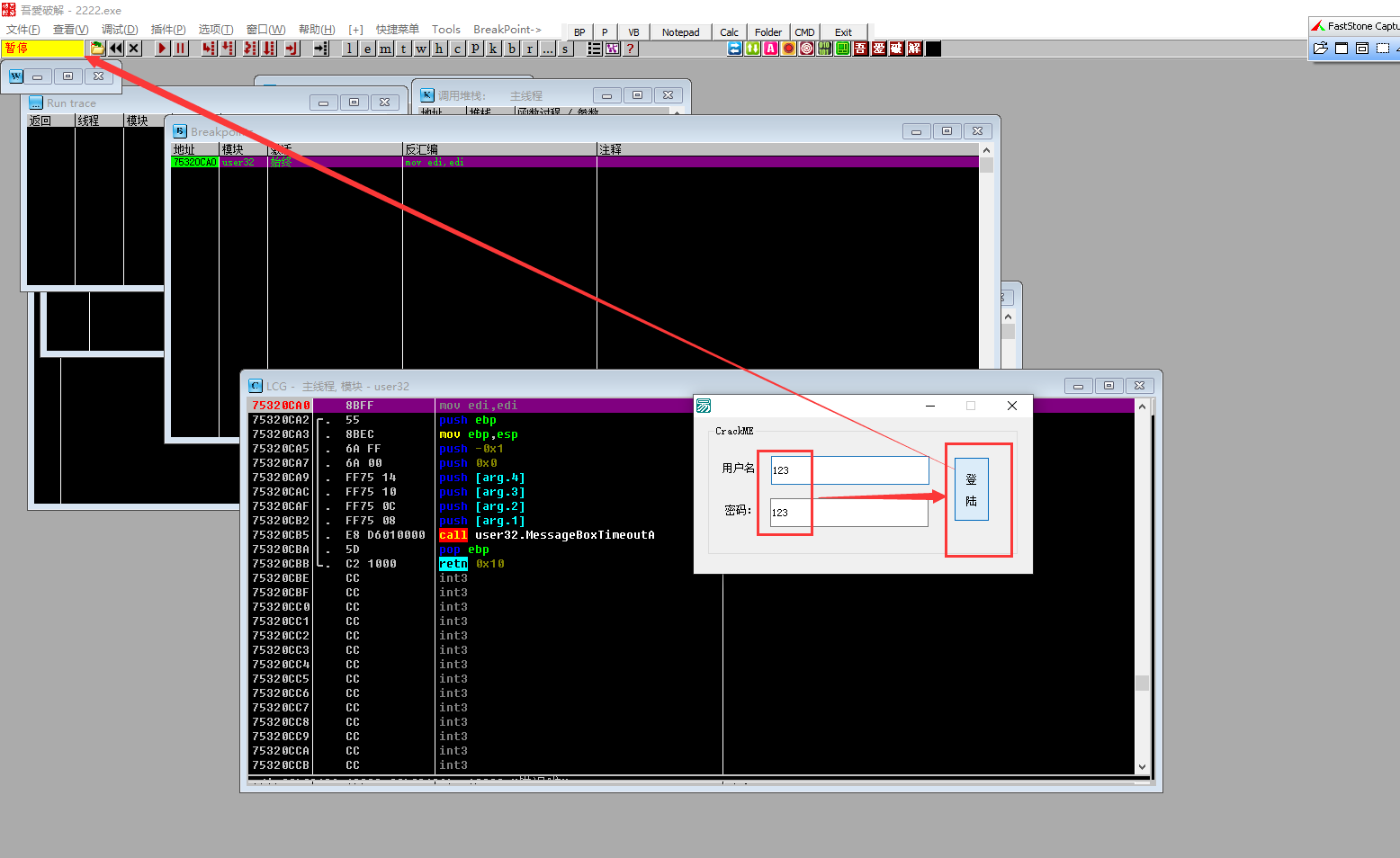Viewport: 1400px width, 858px height.
Task: Open Threads window with T button
Action: (x=403, y=49)
